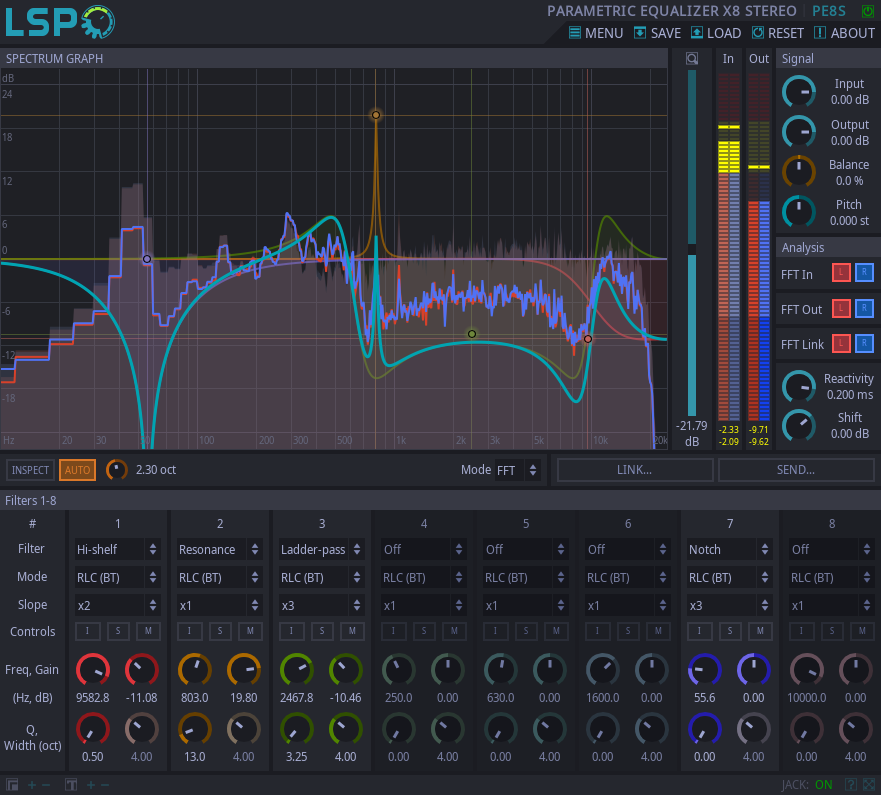
Task: Open filter 3 type dropdown showing Ladder-pass
Action: [x=322, y=549]
